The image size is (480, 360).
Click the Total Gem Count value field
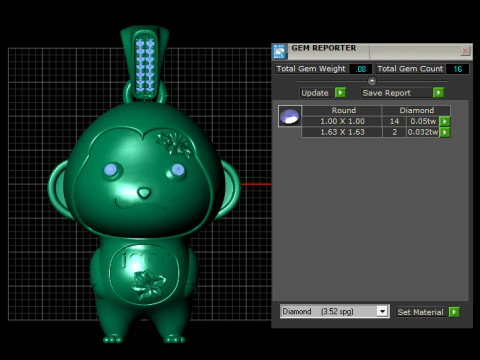click(x=457, y=69)
